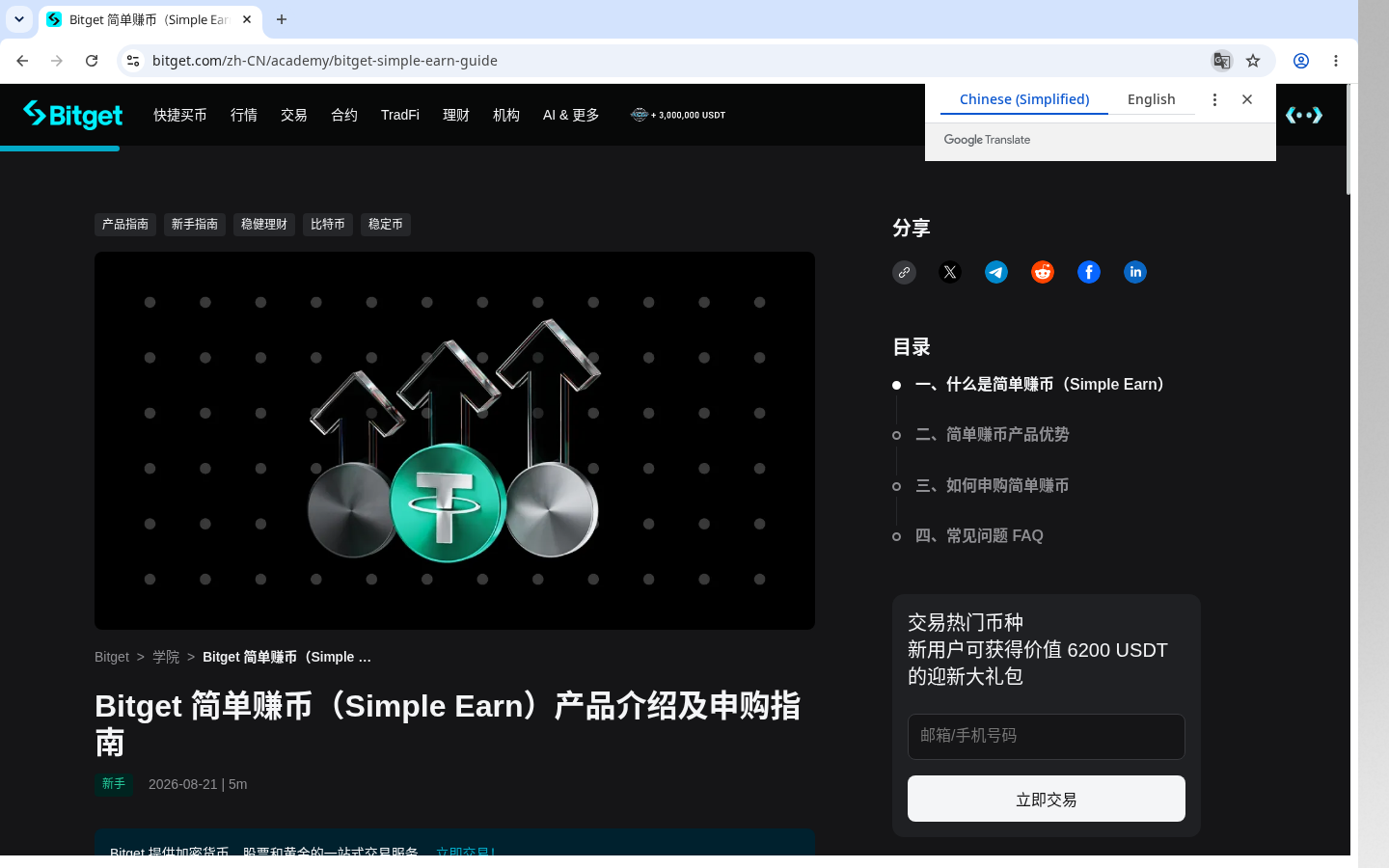Screen dimensions: 1389x868
Task: Go forward to the next page
Action: pyautogui.click(x=57, y=61)
